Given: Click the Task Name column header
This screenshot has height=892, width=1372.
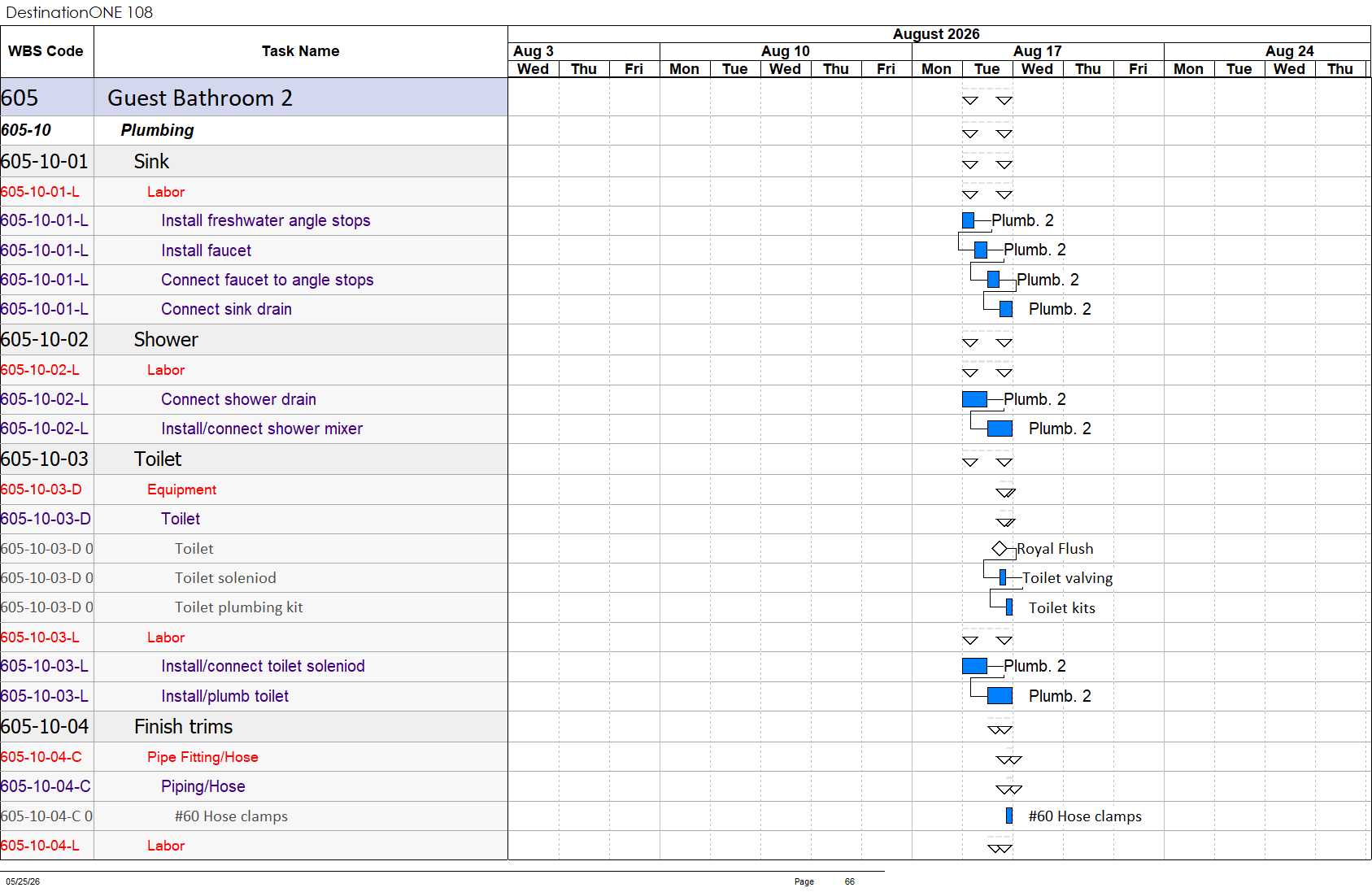Looking at the screenshot, I should (x=301, y=51).
